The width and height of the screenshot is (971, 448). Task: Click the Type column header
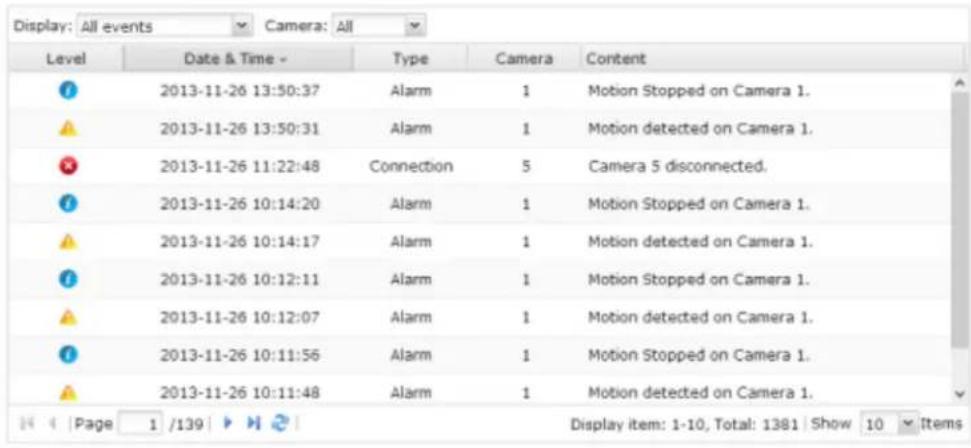(410, 59)
